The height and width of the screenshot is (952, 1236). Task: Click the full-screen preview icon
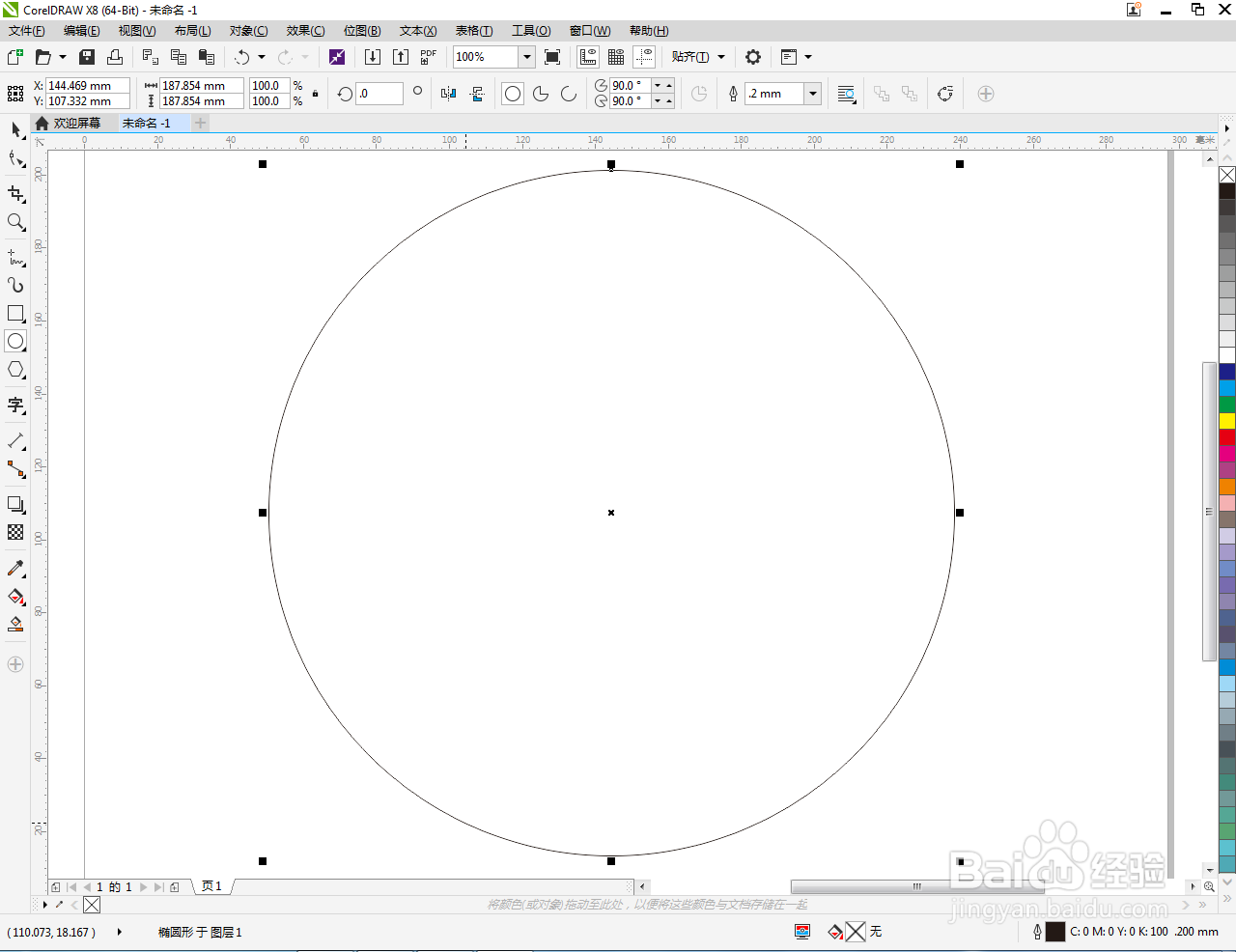click(552, 57)
